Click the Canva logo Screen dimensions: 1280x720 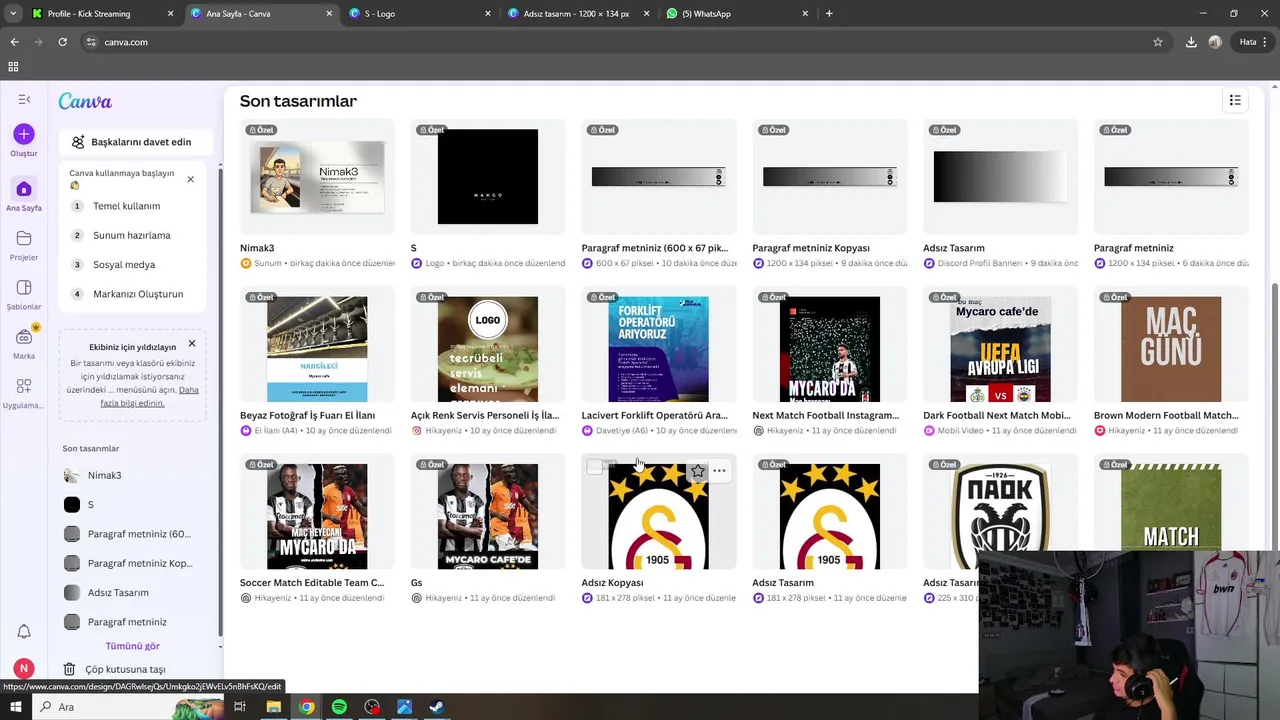click(85, 101)
